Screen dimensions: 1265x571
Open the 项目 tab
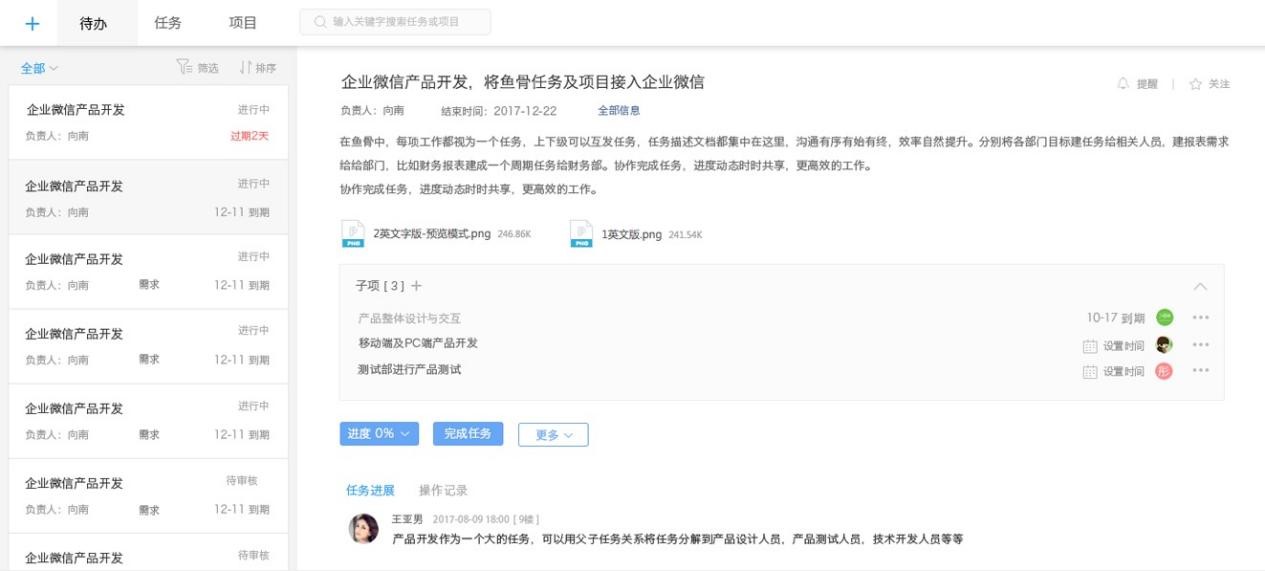[x=243, y=23]
